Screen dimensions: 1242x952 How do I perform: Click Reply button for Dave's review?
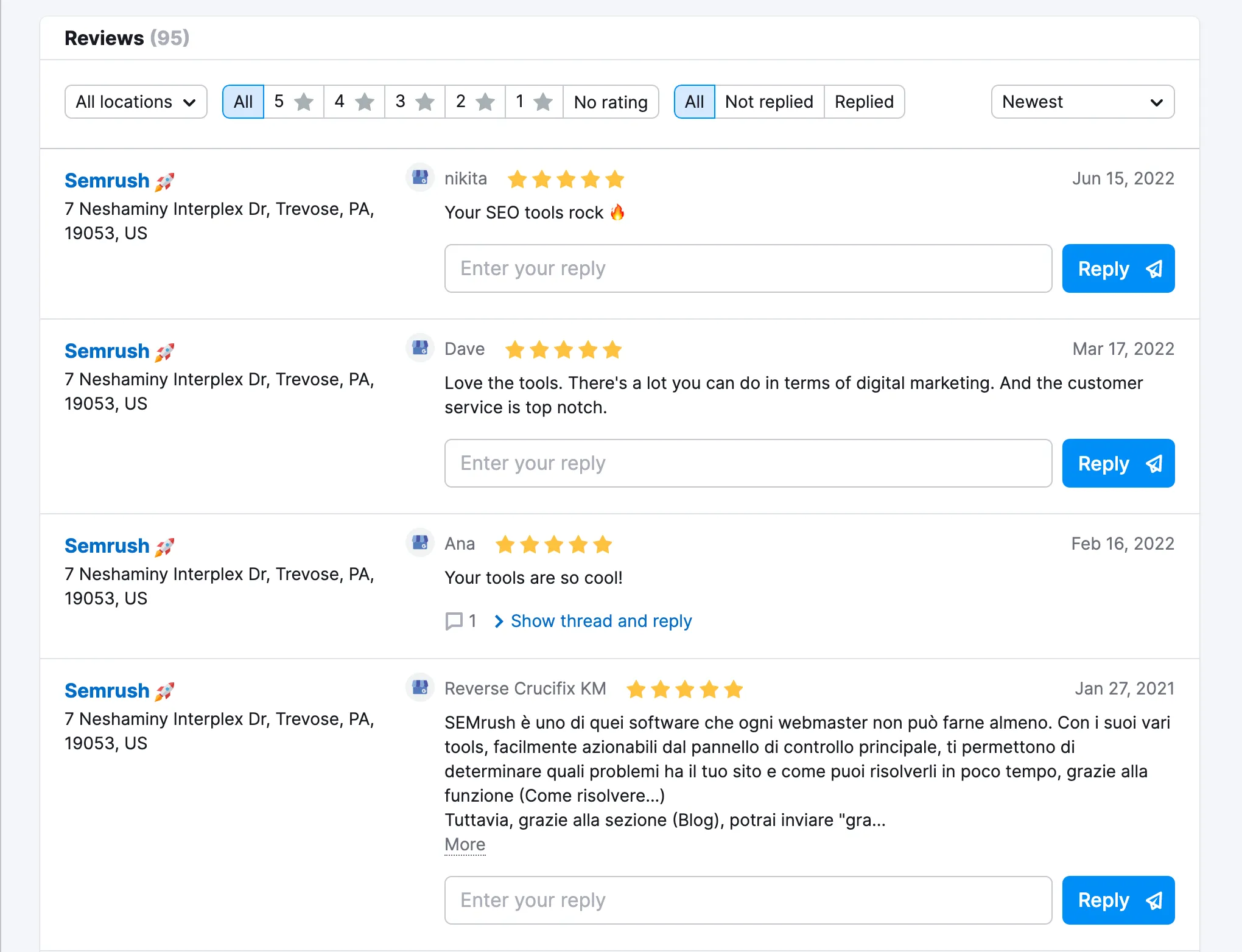pyautogui.click(x=1118, y=463)
